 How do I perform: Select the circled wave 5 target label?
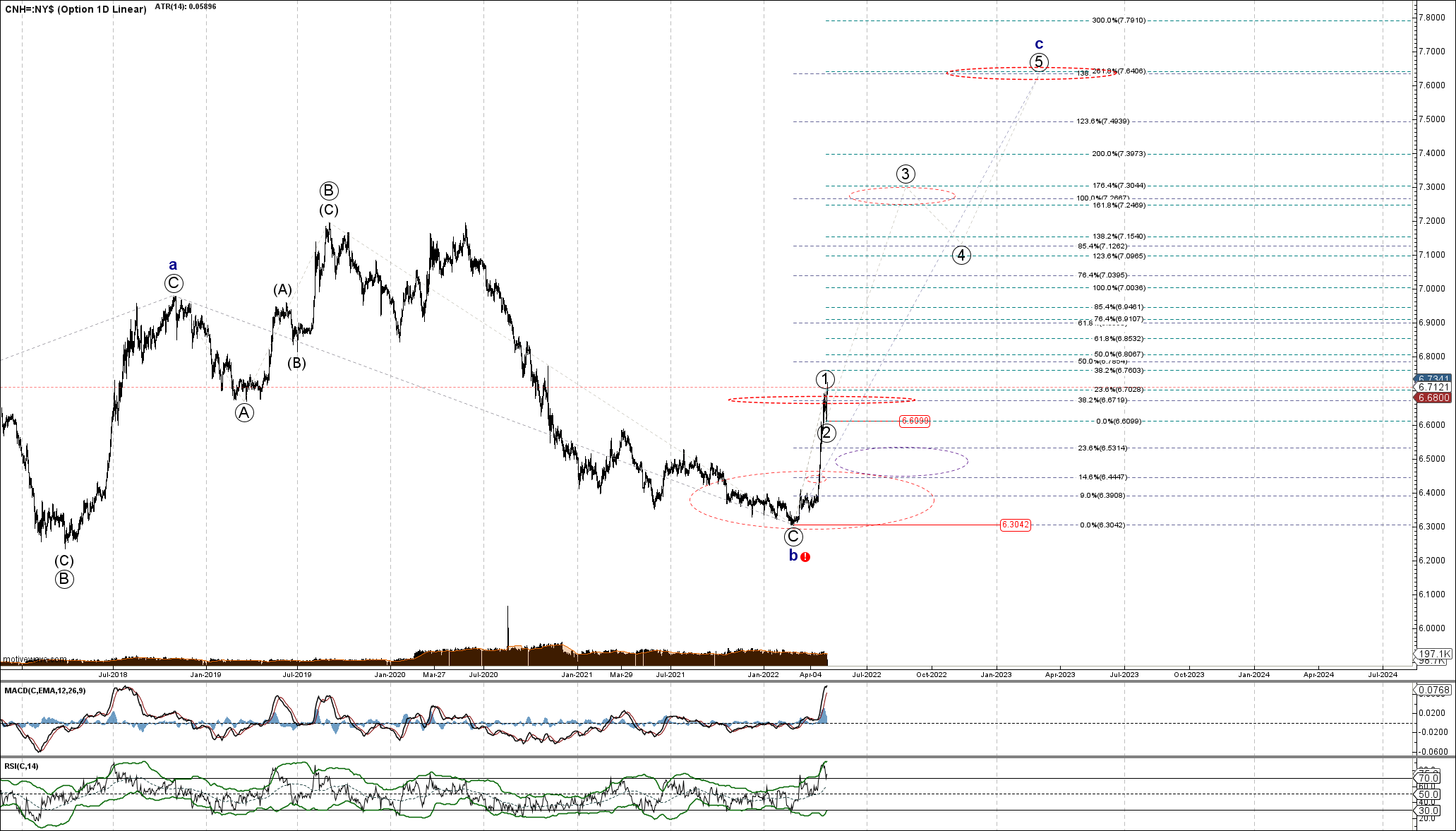[x=1038, y=62]
